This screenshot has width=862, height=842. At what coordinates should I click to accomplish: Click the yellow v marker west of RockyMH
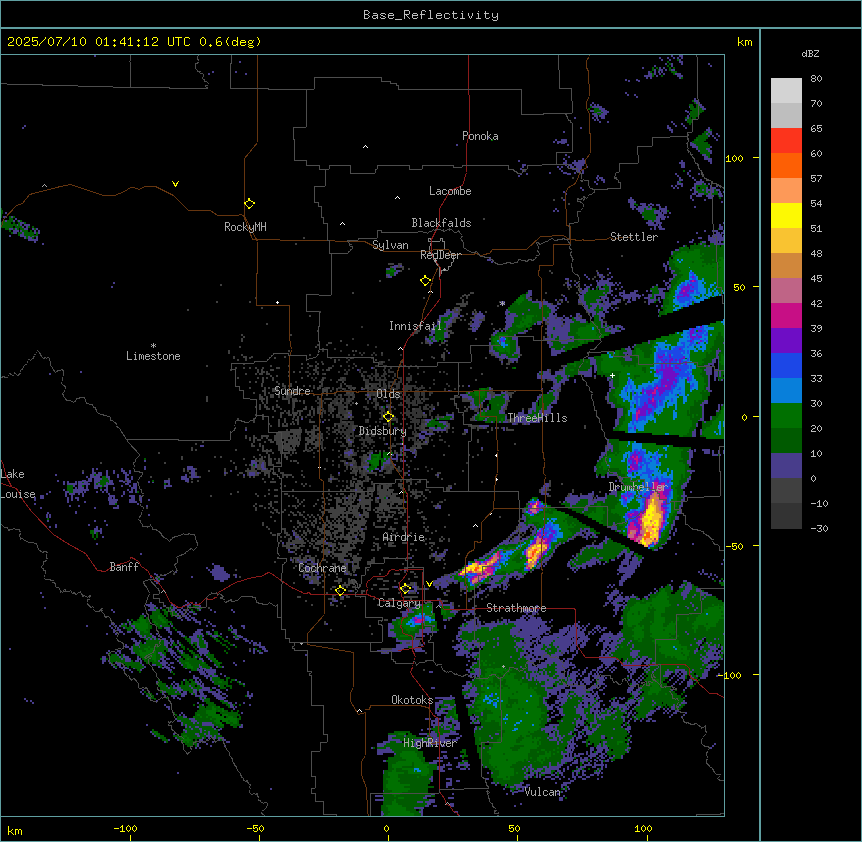click(x=175, y=184)
